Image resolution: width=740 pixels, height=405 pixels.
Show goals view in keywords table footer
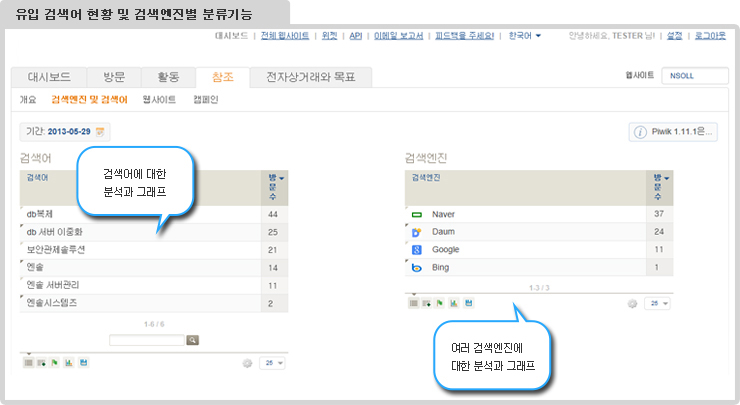pos(55,362)
